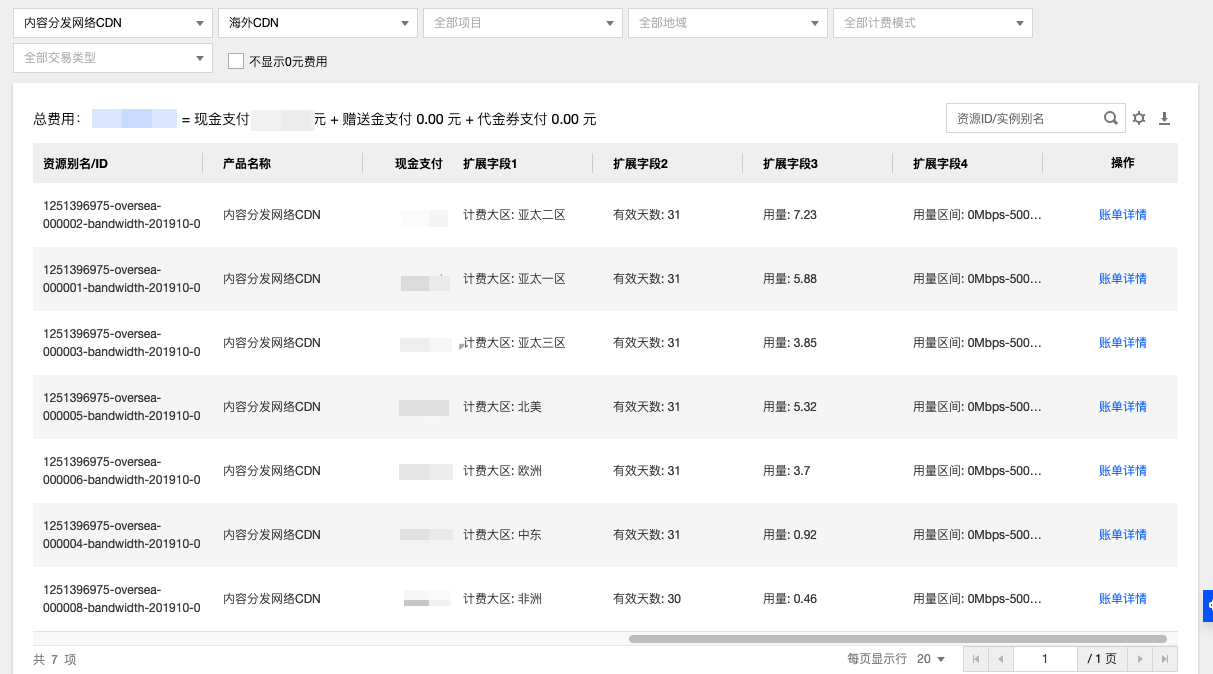
Task: Expand the 全部地域 region dropdown
Action: (x=727, y=22)
